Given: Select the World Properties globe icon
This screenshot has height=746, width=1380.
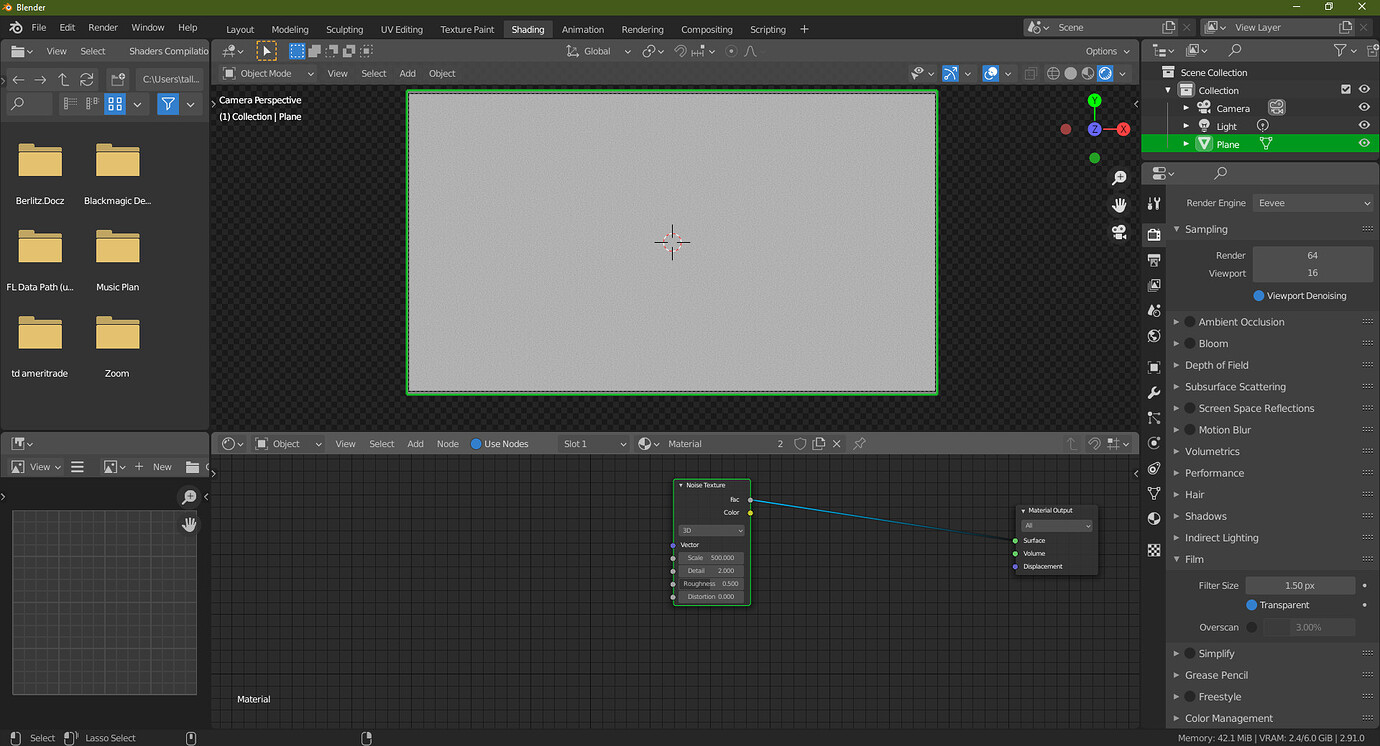Looking at the screenshot, I should point(1154,336).
